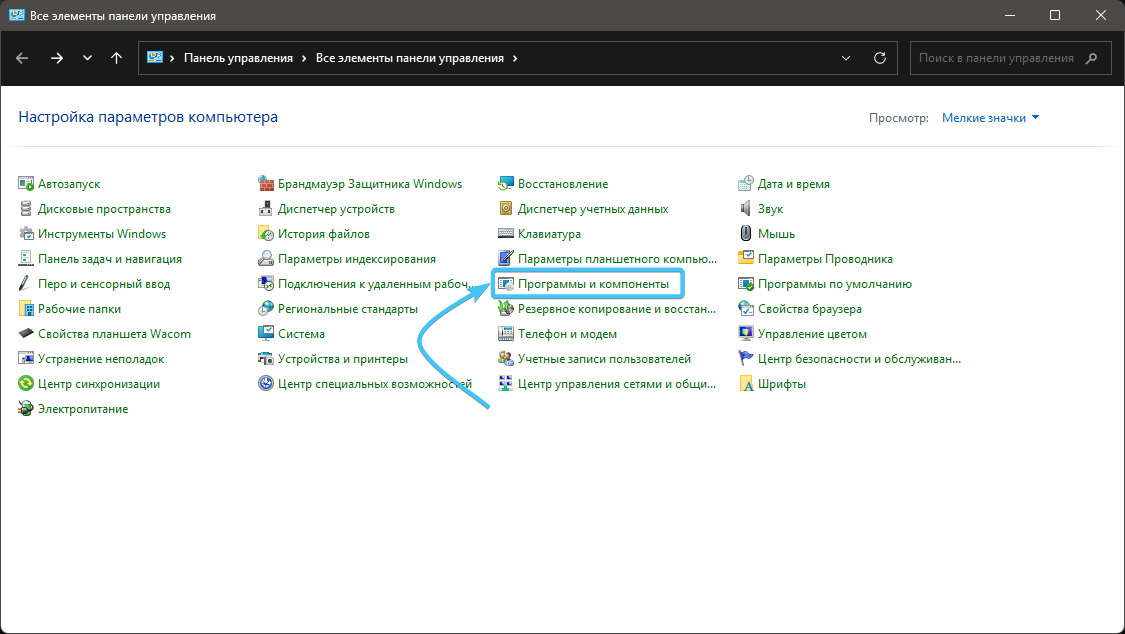Open the Мышь mouse icon
Screen dimensions: 1125x634
pyautogui.click(x=746, y=234)
